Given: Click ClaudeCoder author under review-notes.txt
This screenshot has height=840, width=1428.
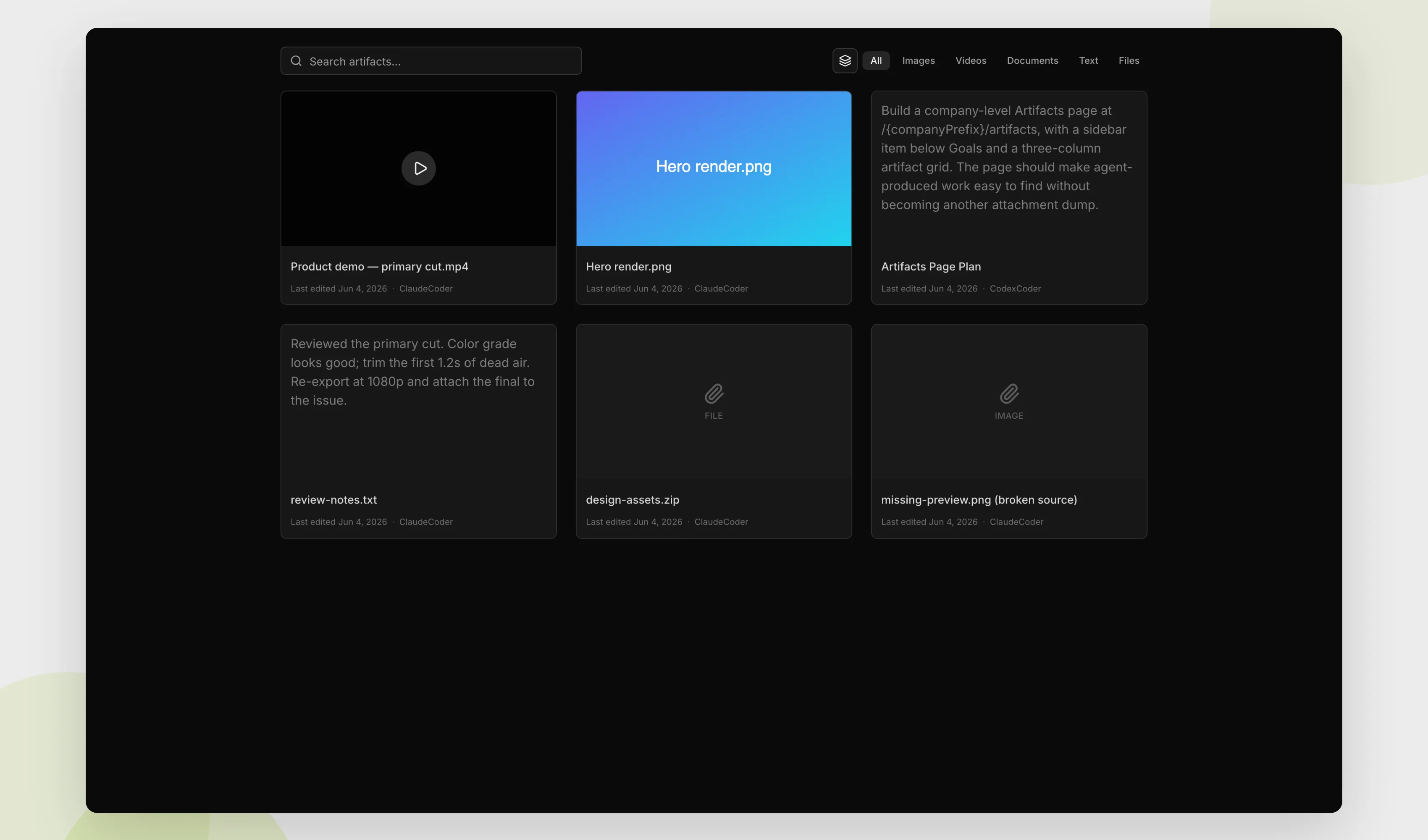Looking at the screenshot, I should tap(425, 522).
